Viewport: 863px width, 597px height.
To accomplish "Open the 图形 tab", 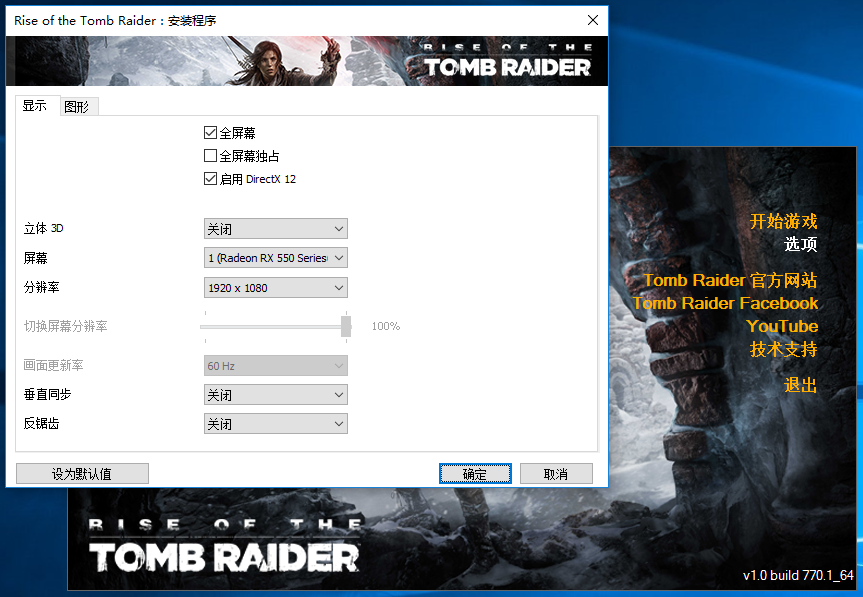I will [x=77, y=107].
